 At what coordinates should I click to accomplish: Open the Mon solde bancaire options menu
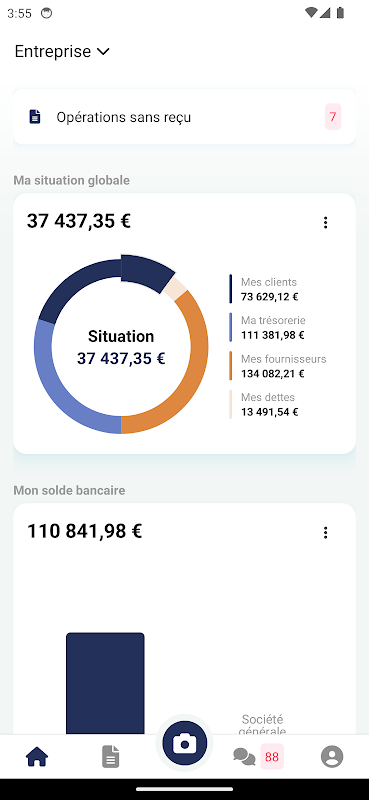[x=325, y=533]
